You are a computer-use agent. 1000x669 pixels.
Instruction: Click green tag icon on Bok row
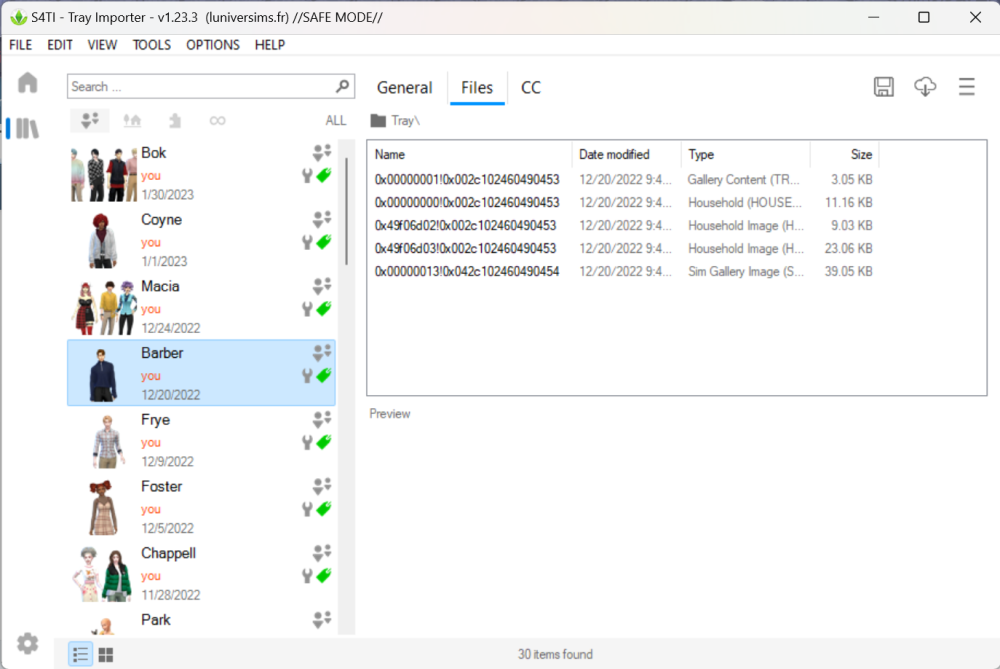(324, 175)
